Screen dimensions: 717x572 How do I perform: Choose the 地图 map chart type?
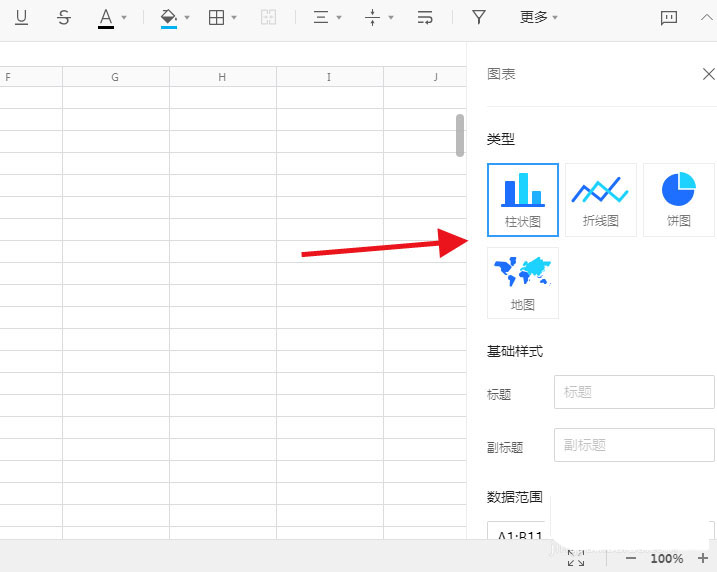(x=523, y=283)
